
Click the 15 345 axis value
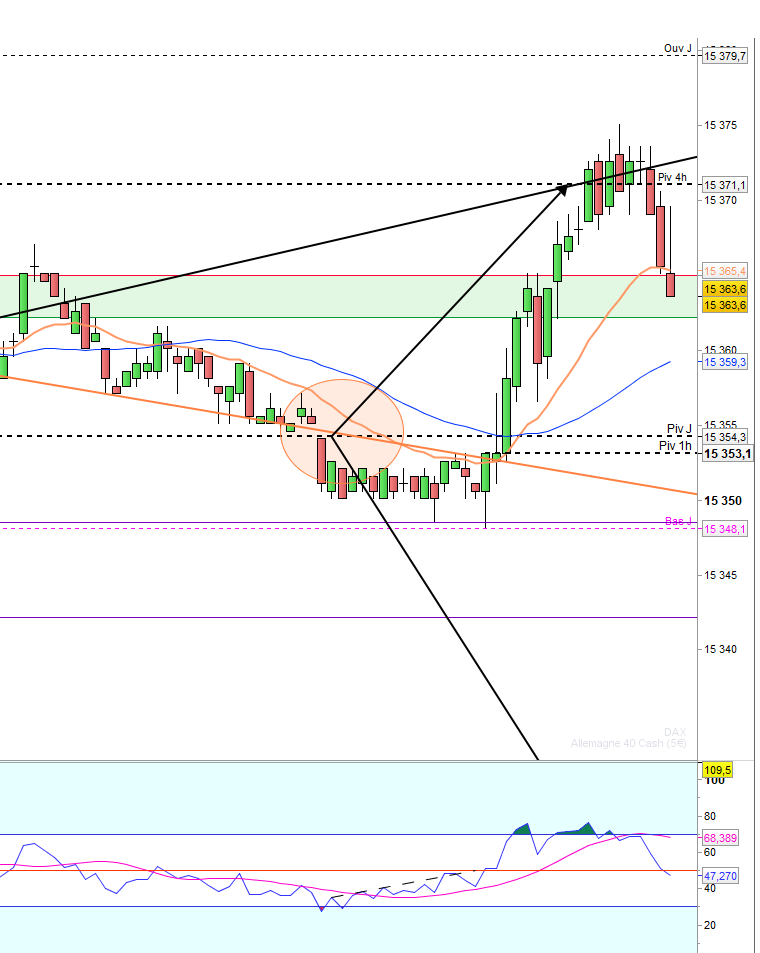tap(720, 575)
